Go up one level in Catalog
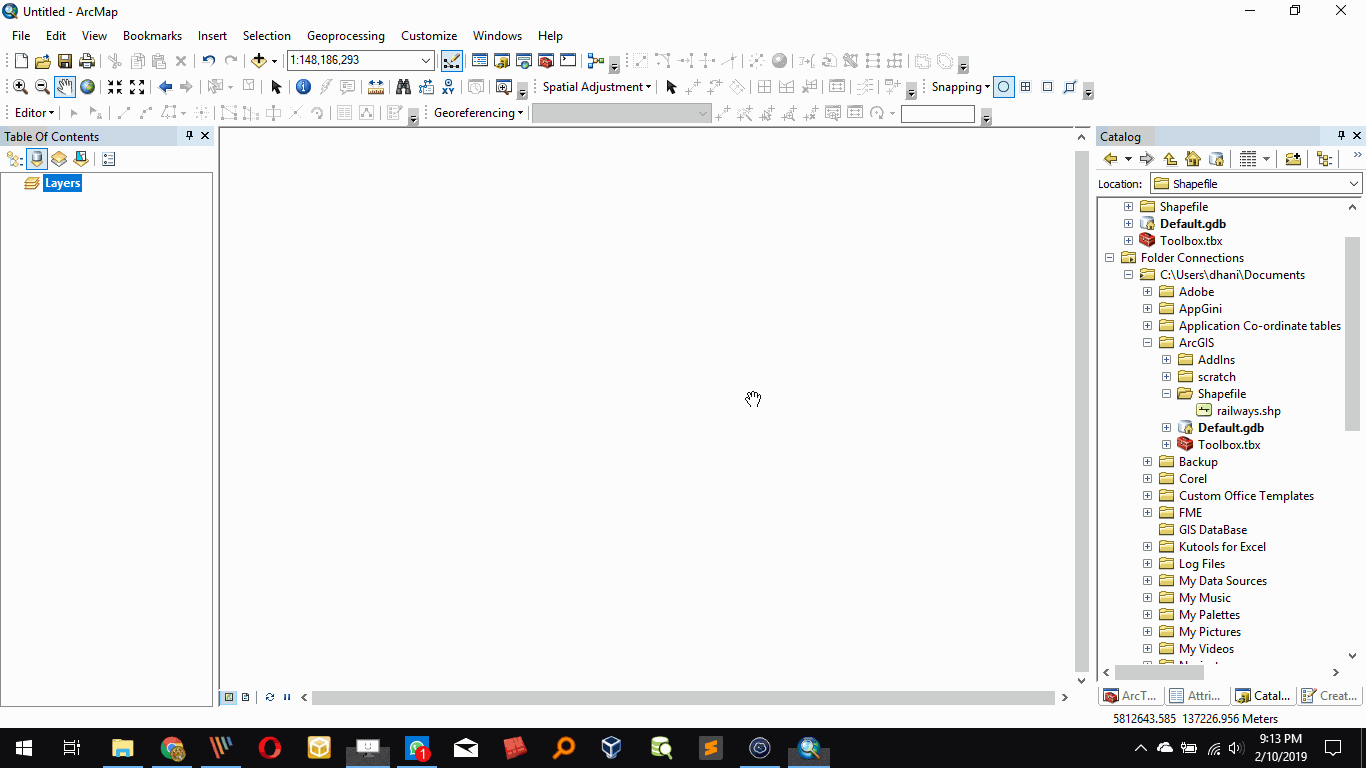This screenshot has width=1366, height=768. (1170, 159)
